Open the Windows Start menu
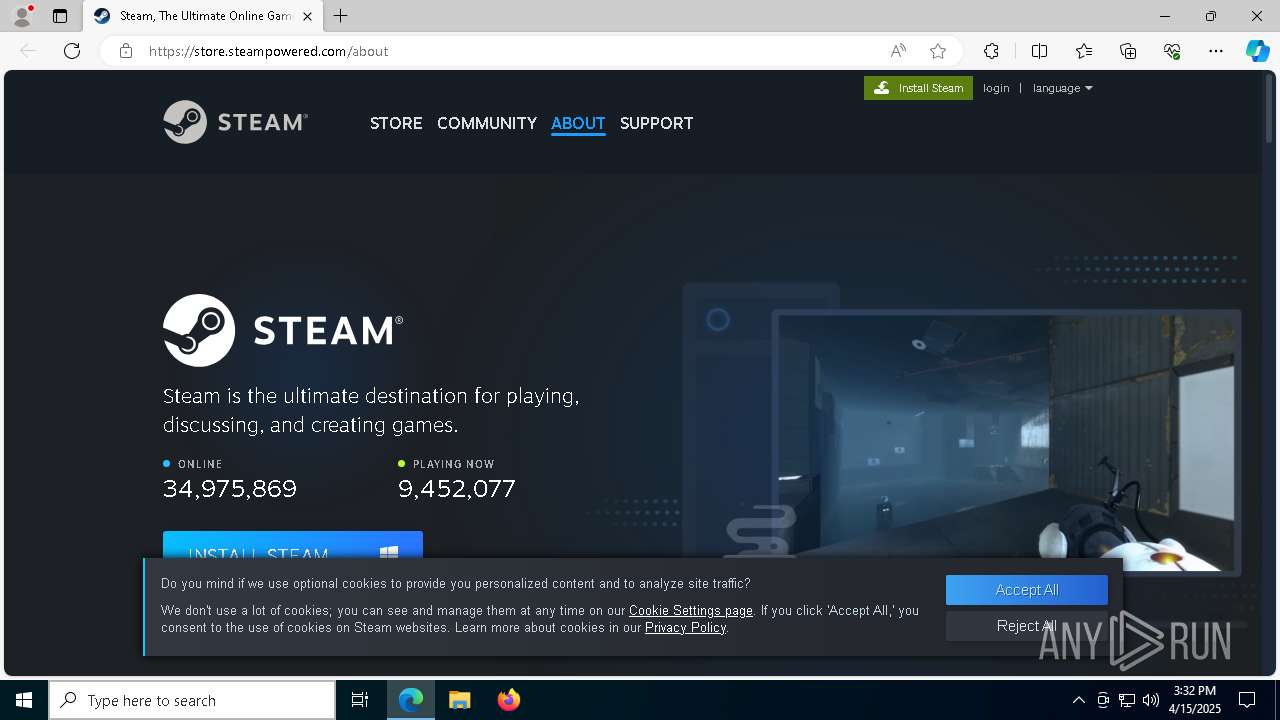The width and height of the screenshot is (1280, 720). (x=24, y=700)
